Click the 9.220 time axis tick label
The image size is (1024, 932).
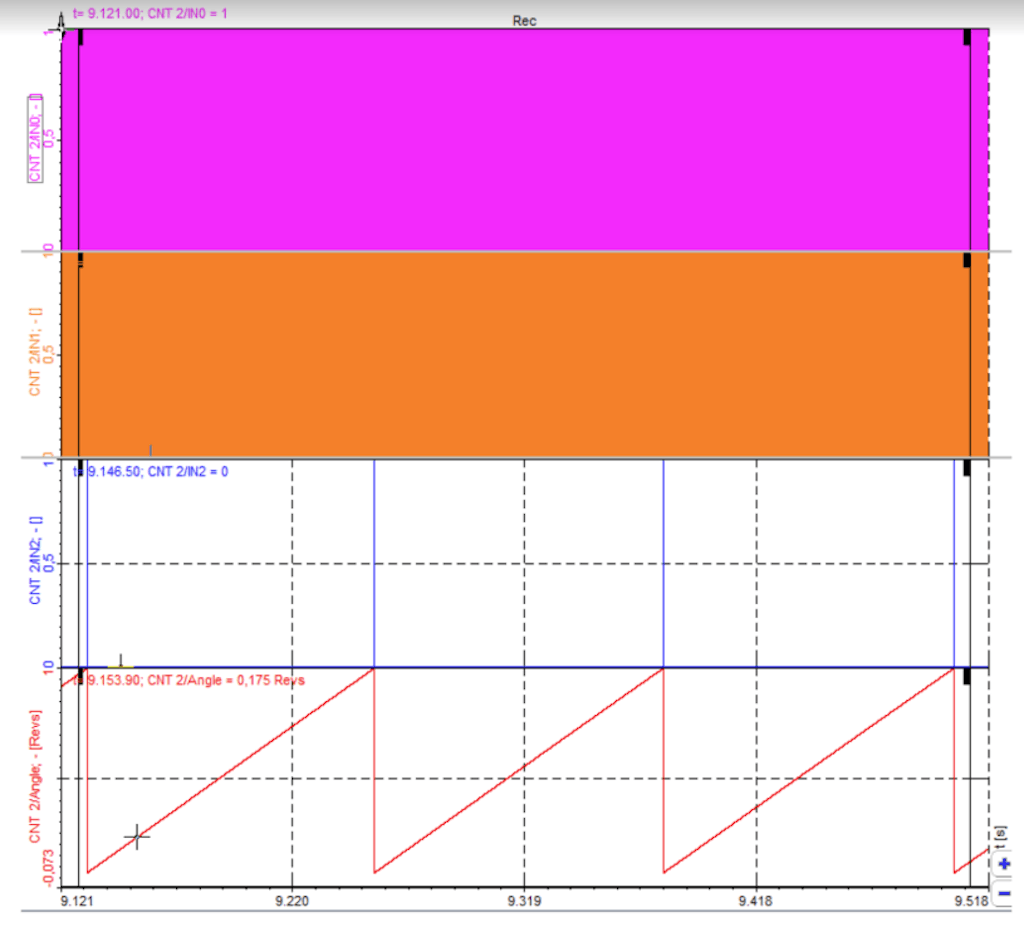pos(292,901)
